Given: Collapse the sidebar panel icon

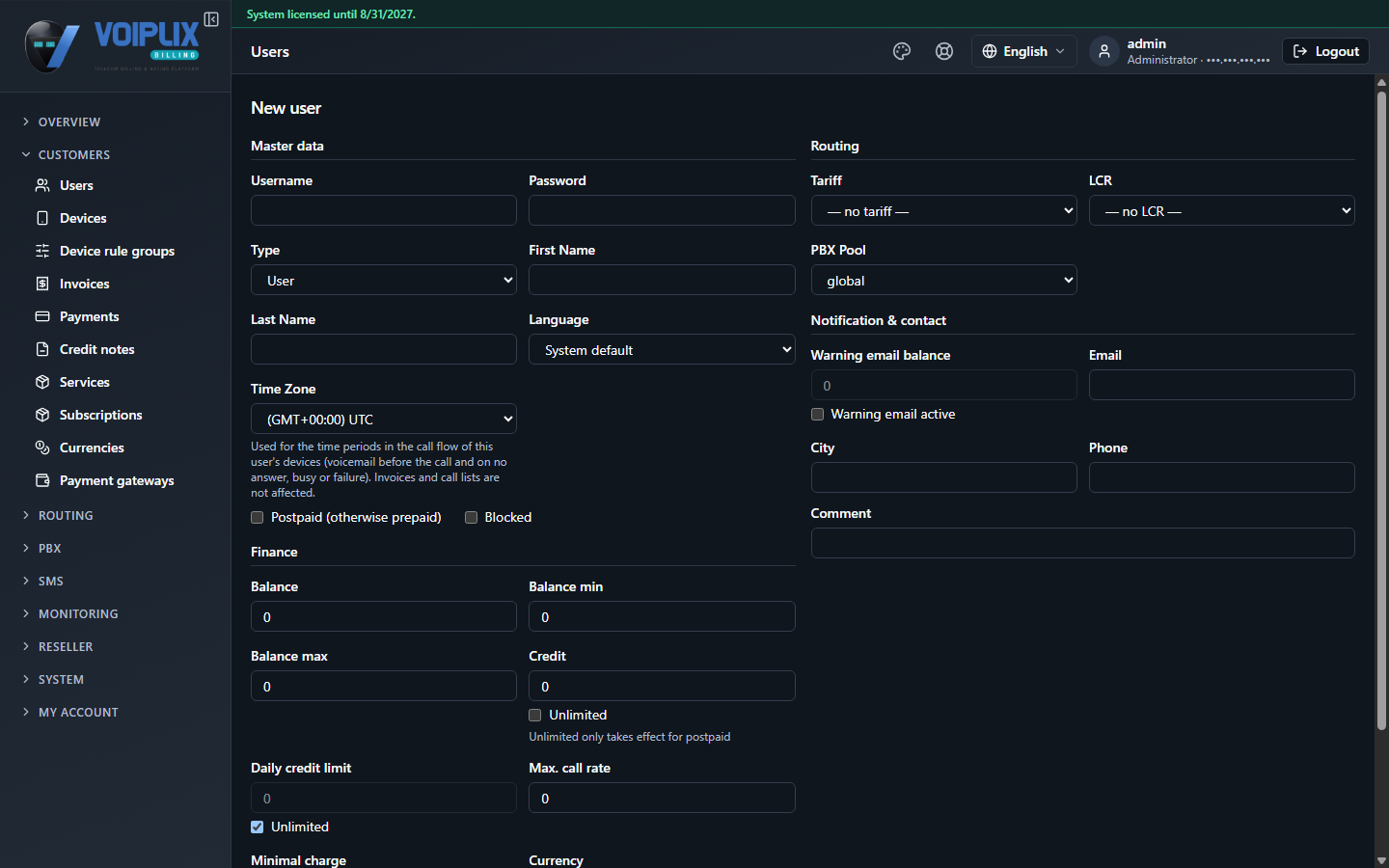Looking at the screenshot, I should click(x=211, y=19).
